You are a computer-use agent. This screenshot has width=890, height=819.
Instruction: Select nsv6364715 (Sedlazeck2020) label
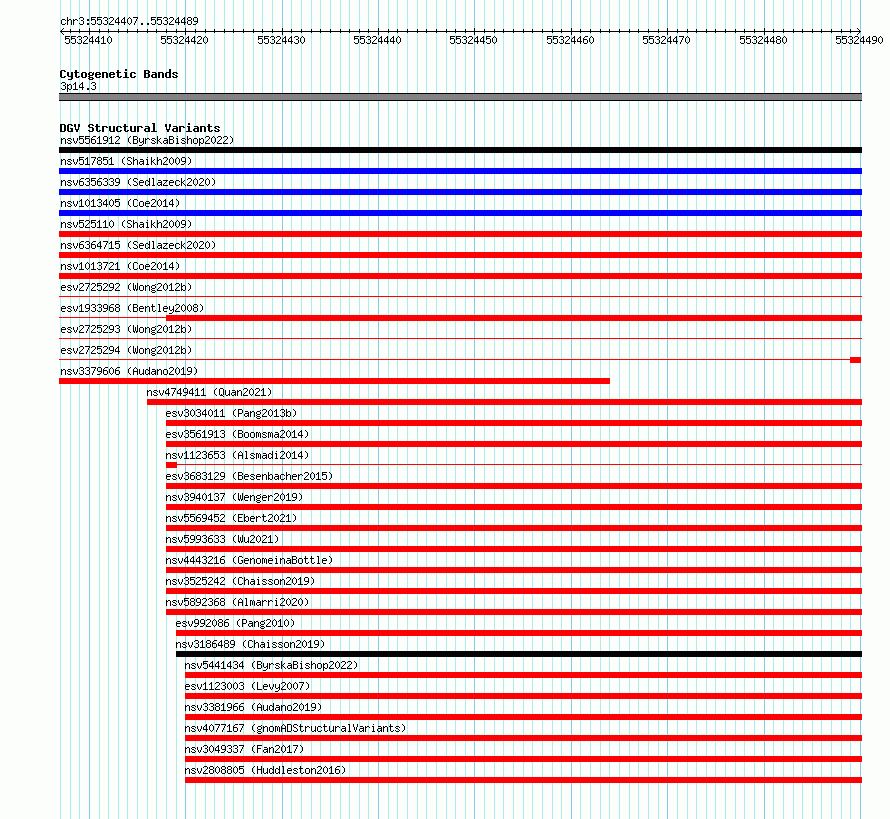[x=138, y=245]
